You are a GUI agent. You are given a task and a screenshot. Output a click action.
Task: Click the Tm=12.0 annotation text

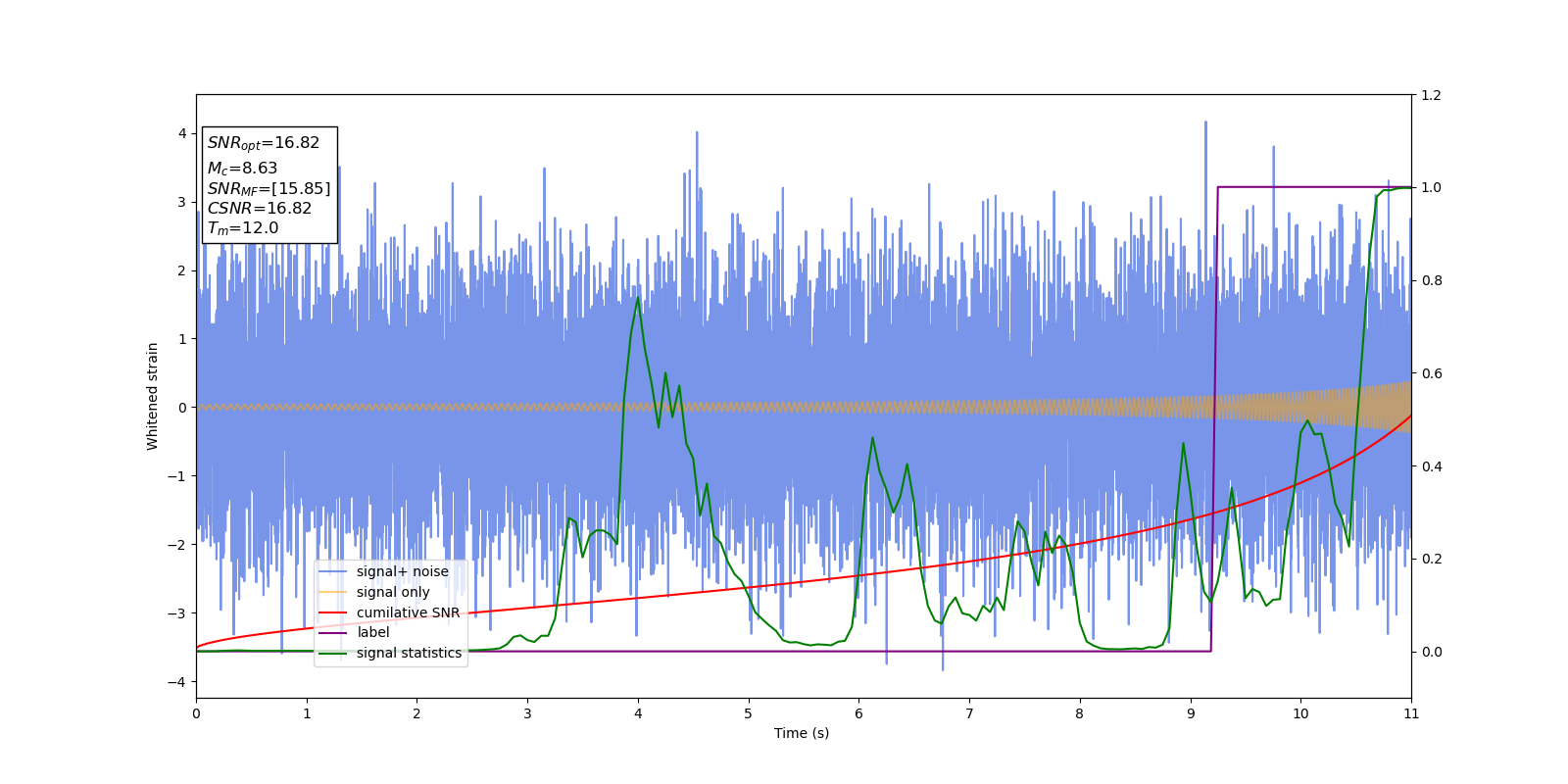click(242, 228)
